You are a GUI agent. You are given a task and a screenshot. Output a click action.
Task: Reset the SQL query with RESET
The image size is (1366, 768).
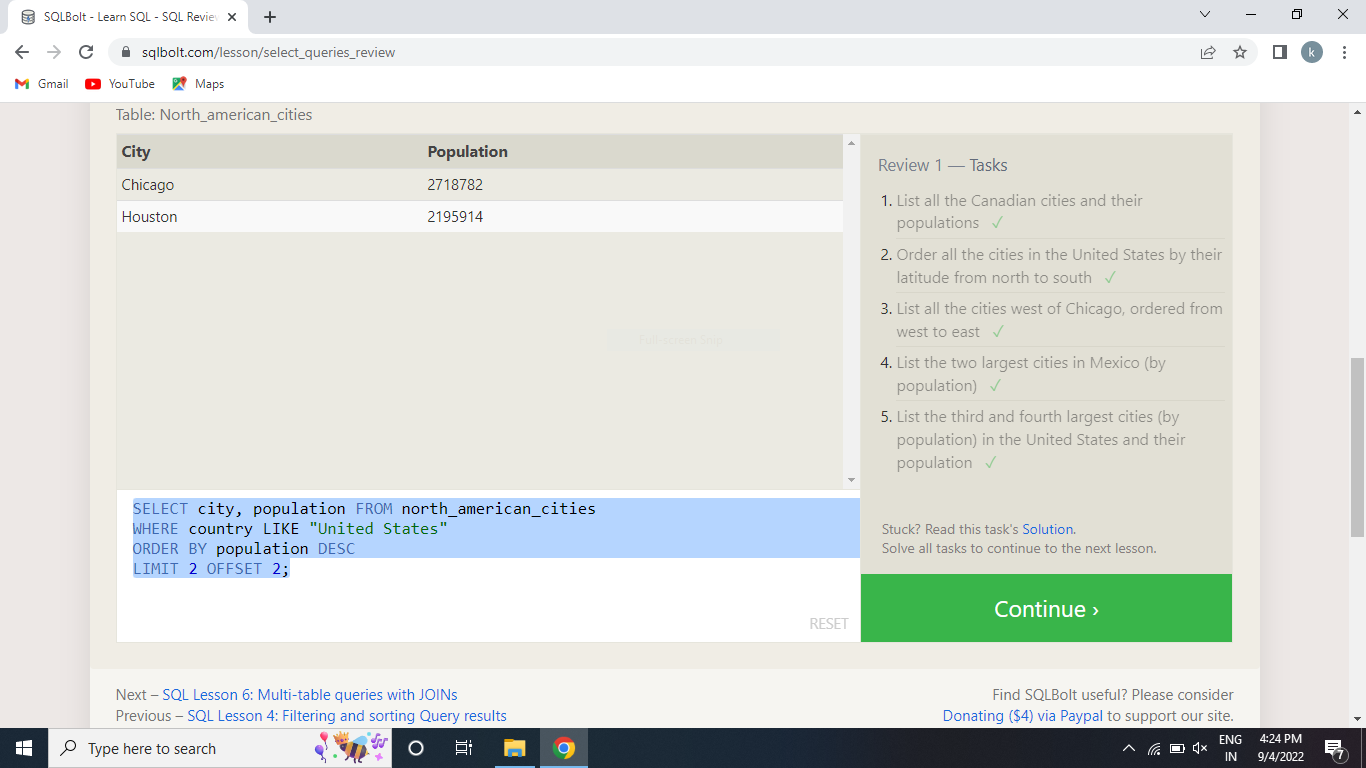[829, 623]
